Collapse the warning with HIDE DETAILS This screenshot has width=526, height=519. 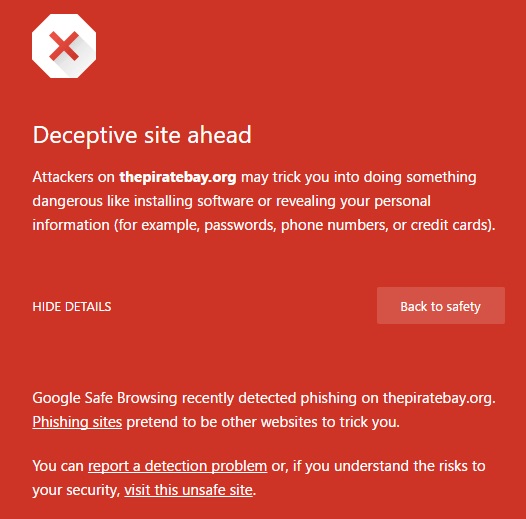(x=72, y=307)
